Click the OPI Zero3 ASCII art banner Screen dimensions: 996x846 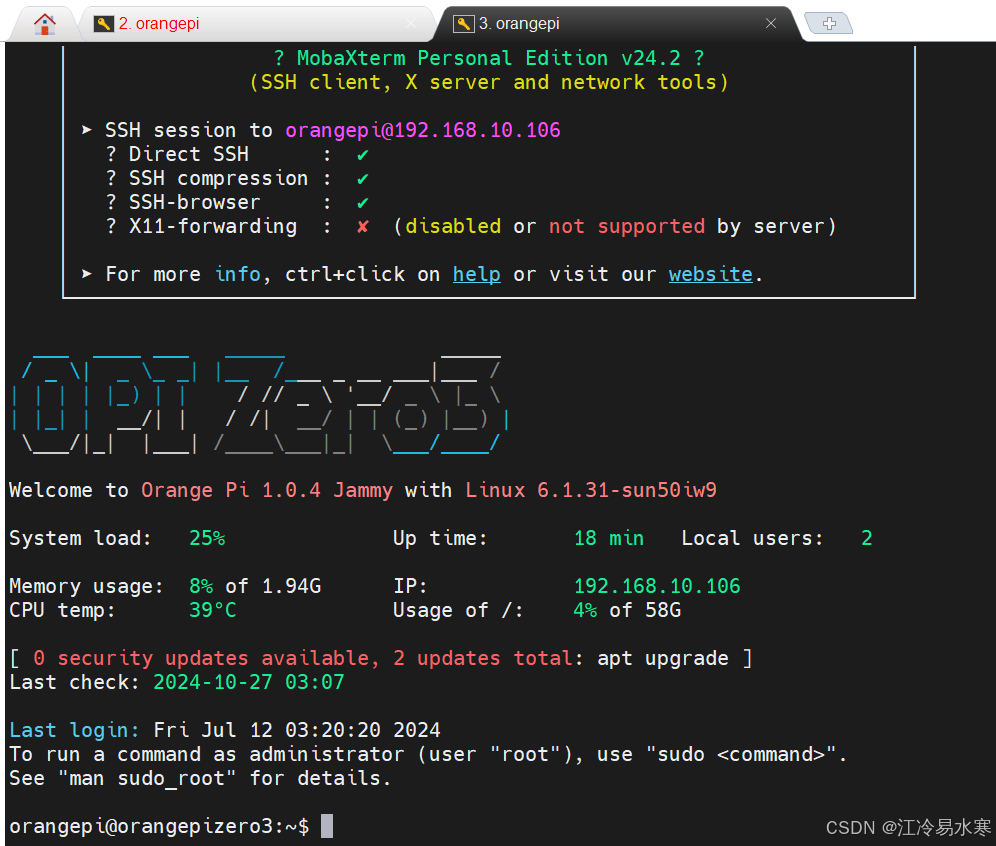coord(260,403)
